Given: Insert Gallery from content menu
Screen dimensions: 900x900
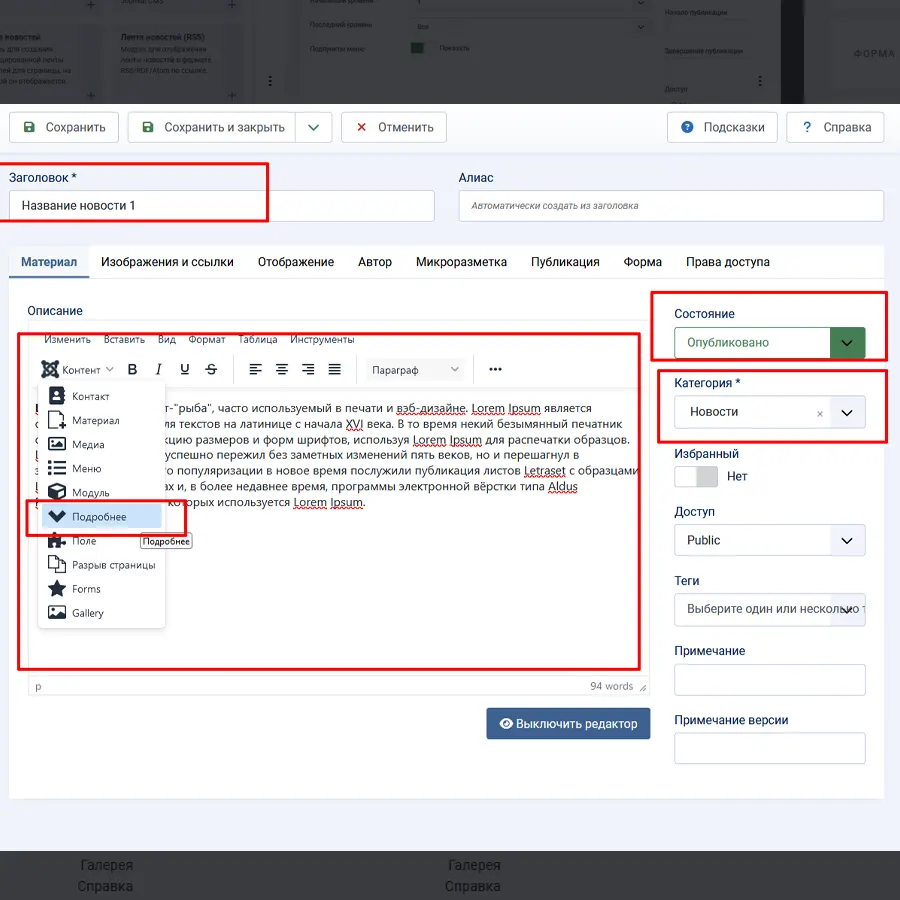Looking at the screenshot, I should click(87, 613).
